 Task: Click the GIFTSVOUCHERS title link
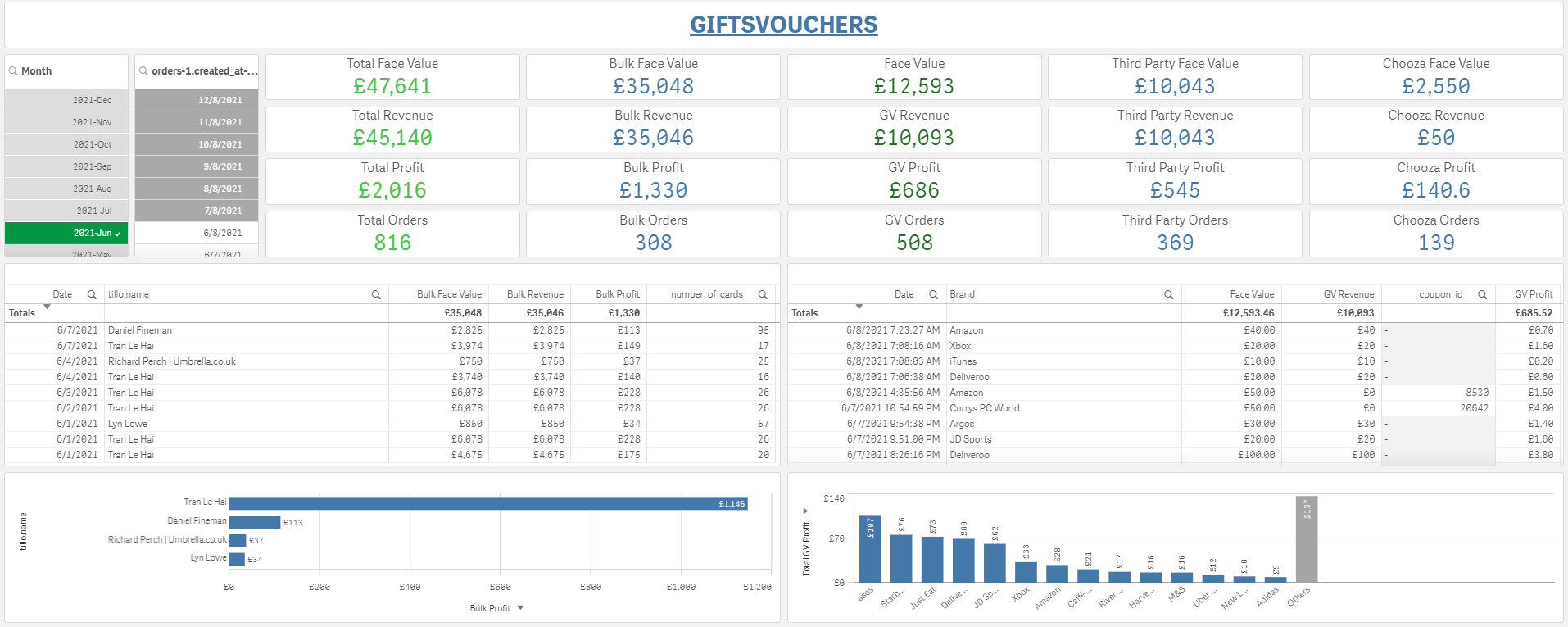783,25
